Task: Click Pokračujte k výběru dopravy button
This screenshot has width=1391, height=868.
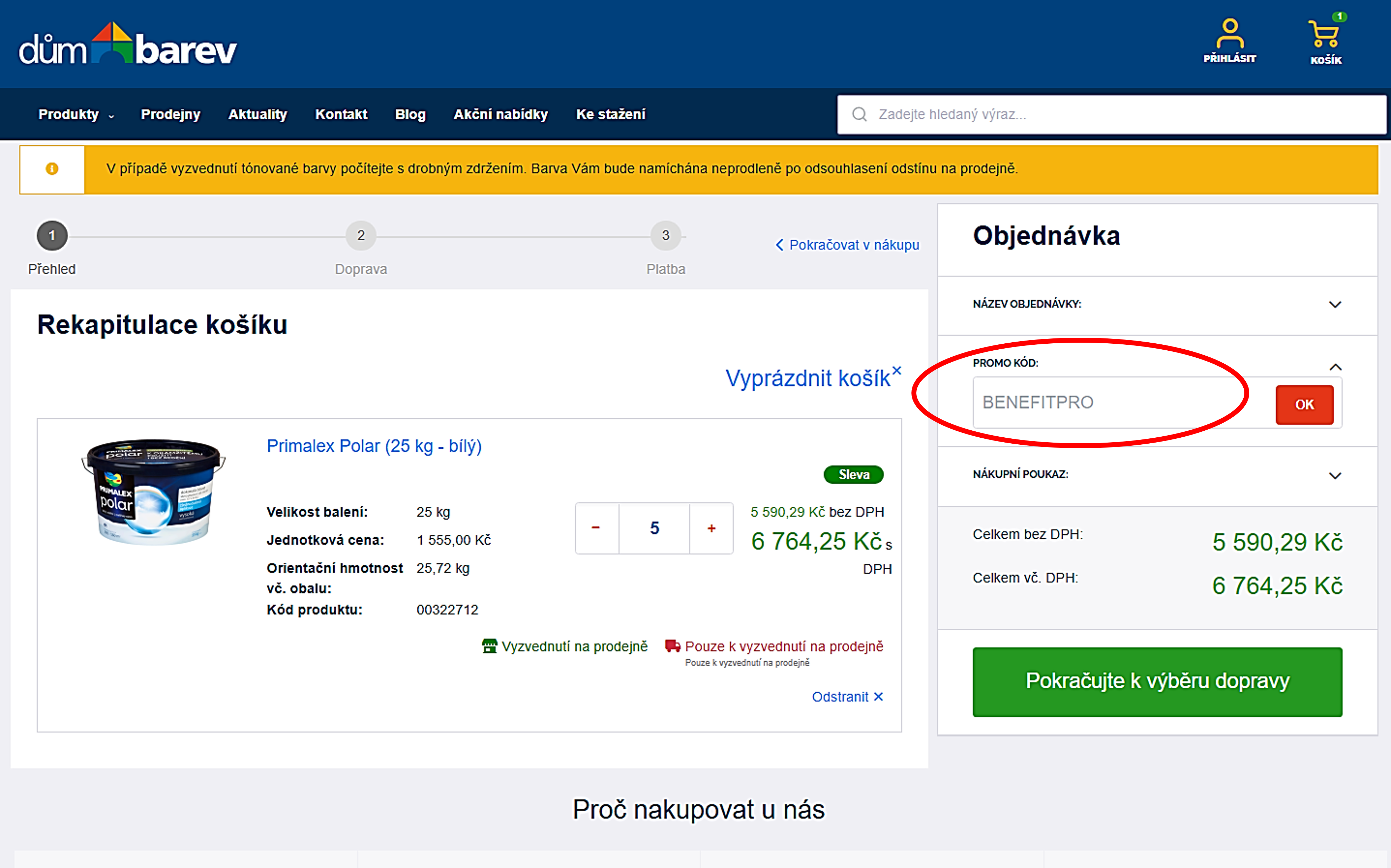Action: 1157,681
